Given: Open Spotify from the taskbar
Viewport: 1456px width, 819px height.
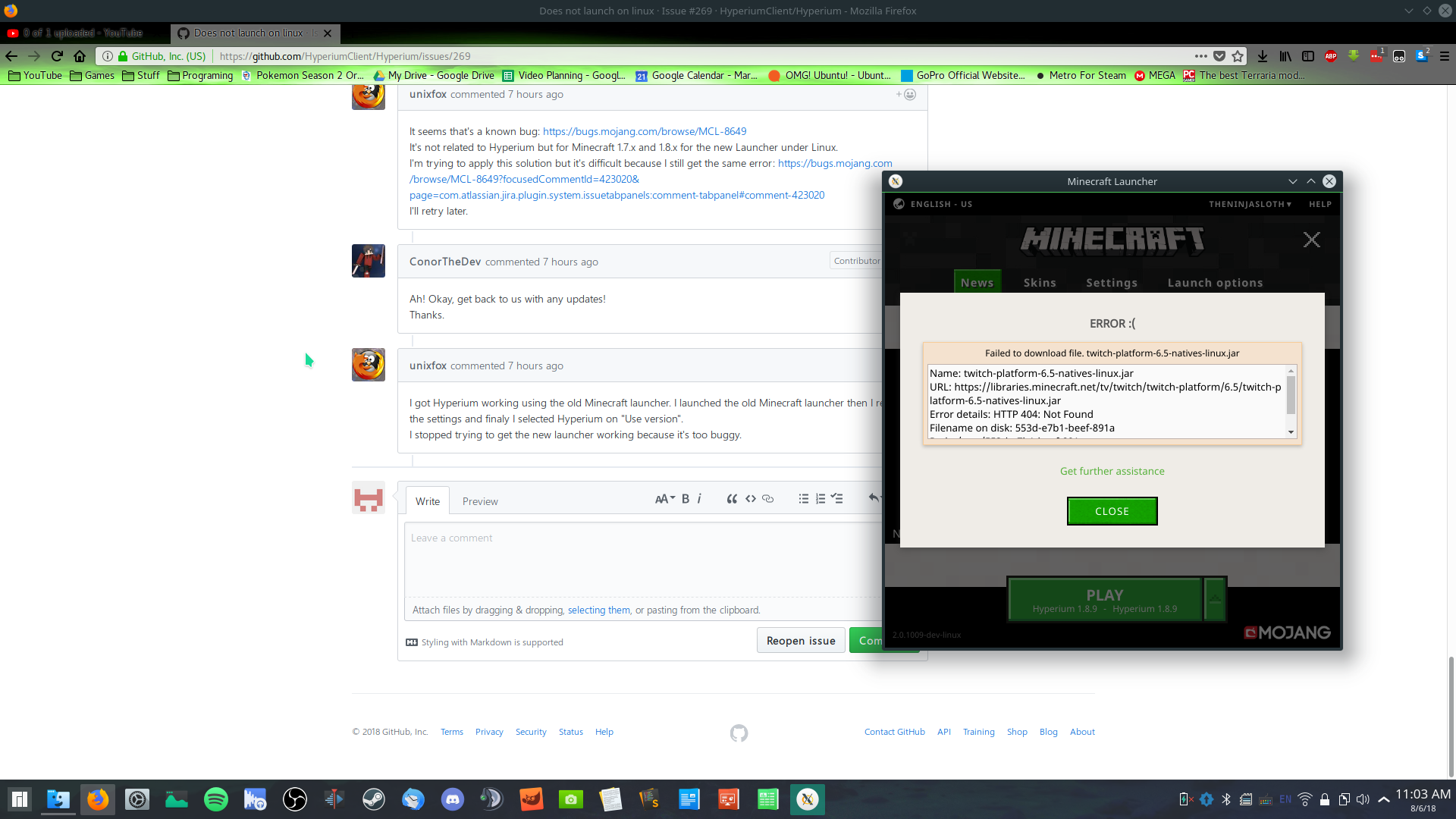Looking at the screenshot, I should click(x=215, y=799).
